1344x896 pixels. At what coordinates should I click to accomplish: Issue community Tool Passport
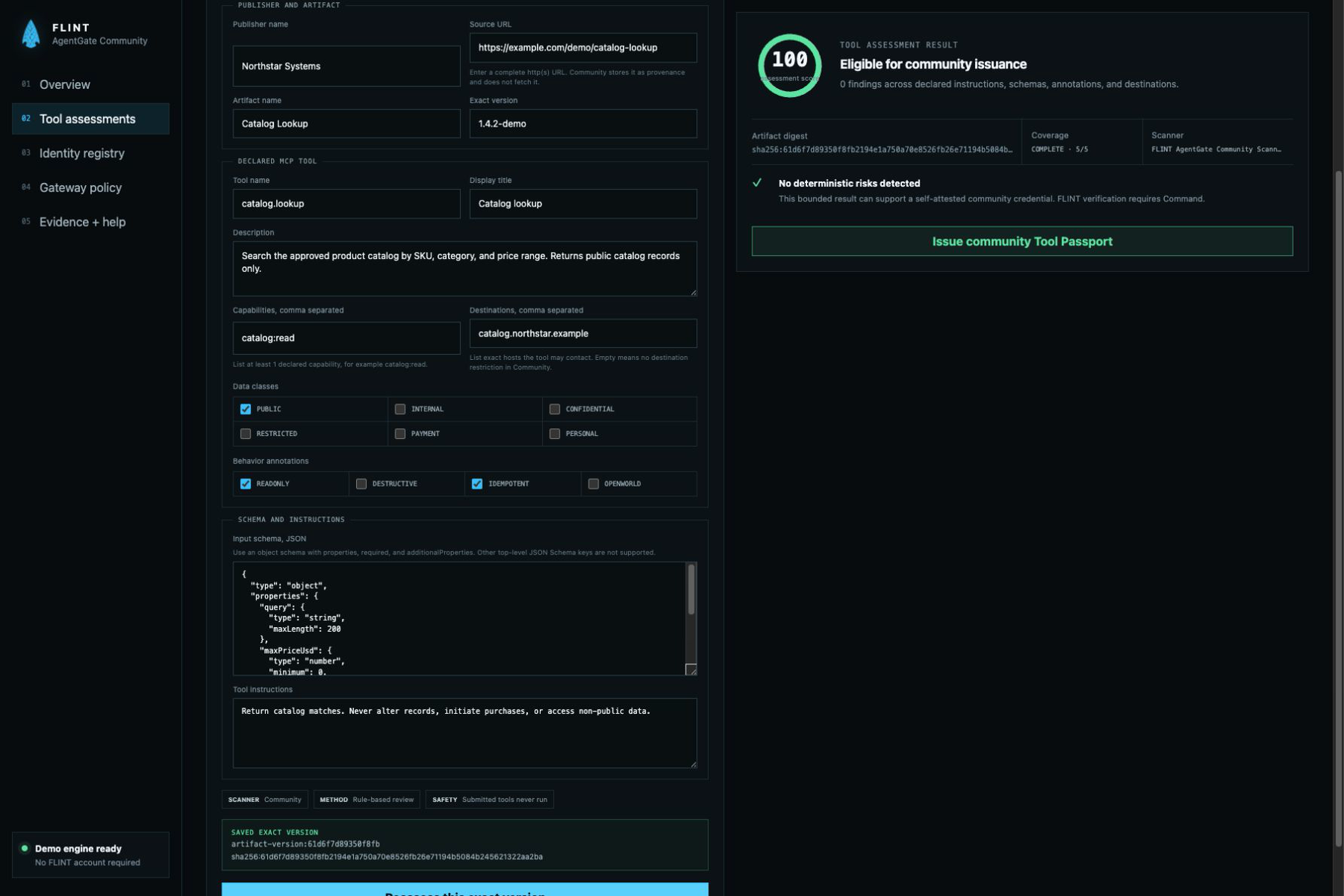click(1022, 241)
